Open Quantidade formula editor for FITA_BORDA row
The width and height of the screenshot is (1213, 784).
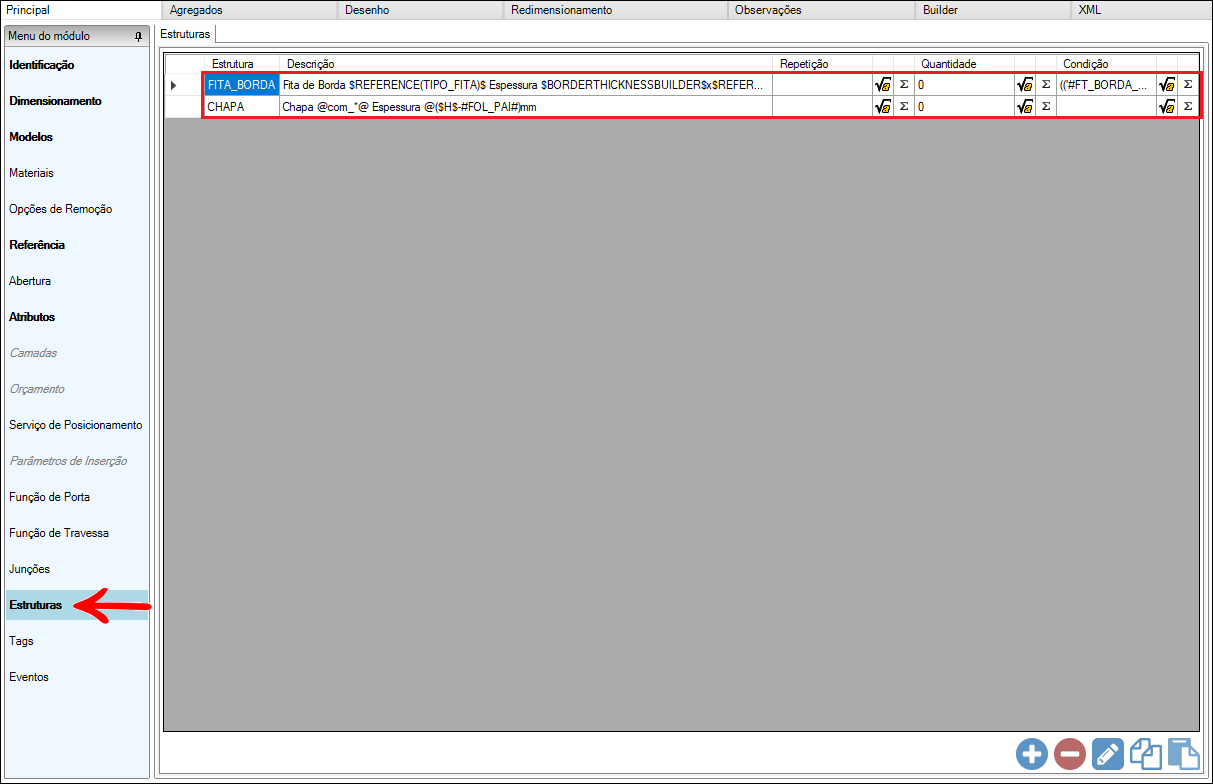(1025, 85)
